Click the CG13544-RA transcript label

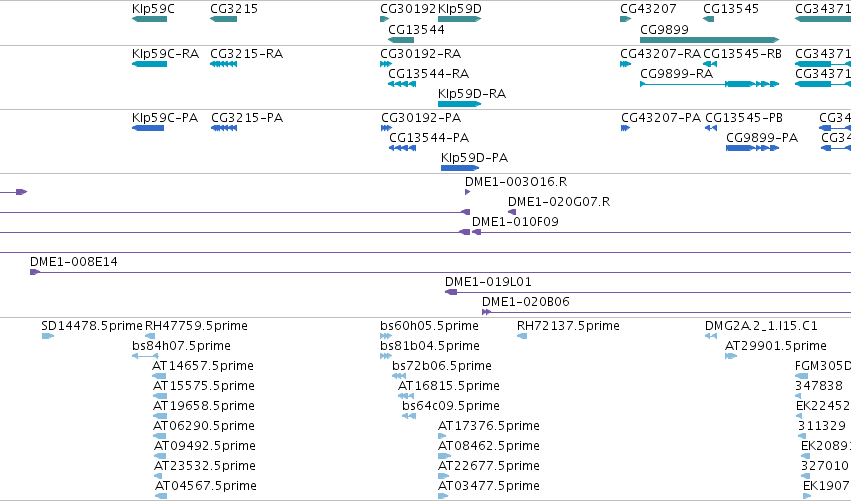[429, 74]
